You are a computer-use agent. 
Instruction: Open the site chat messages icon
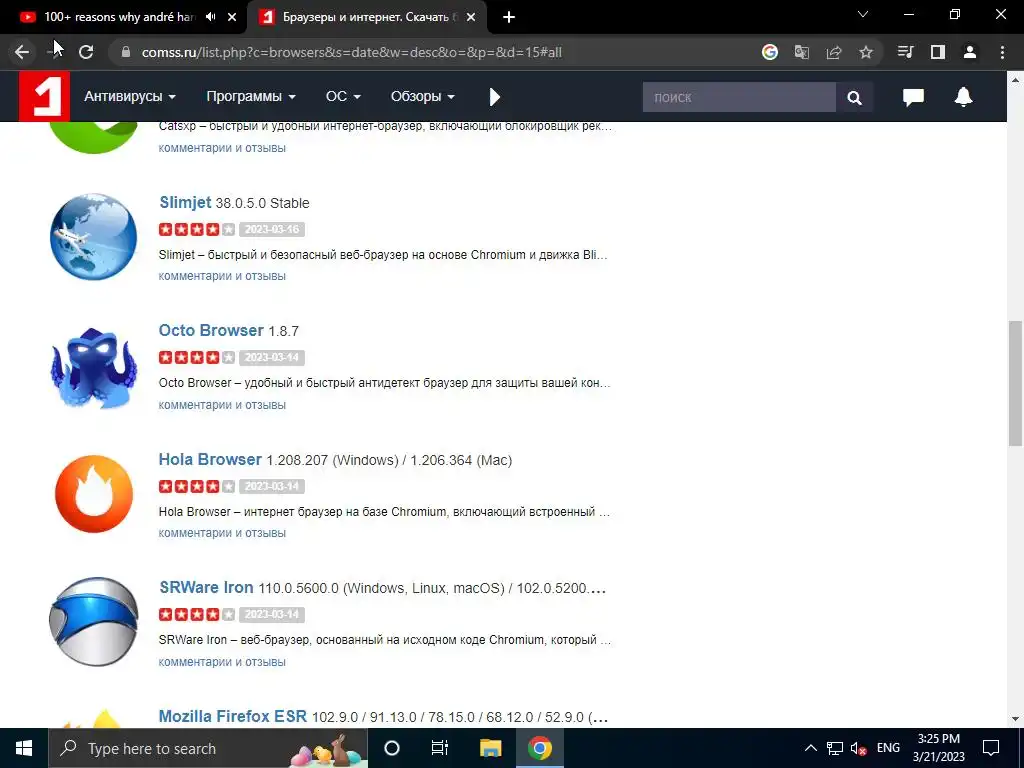(x=913, y=97)
